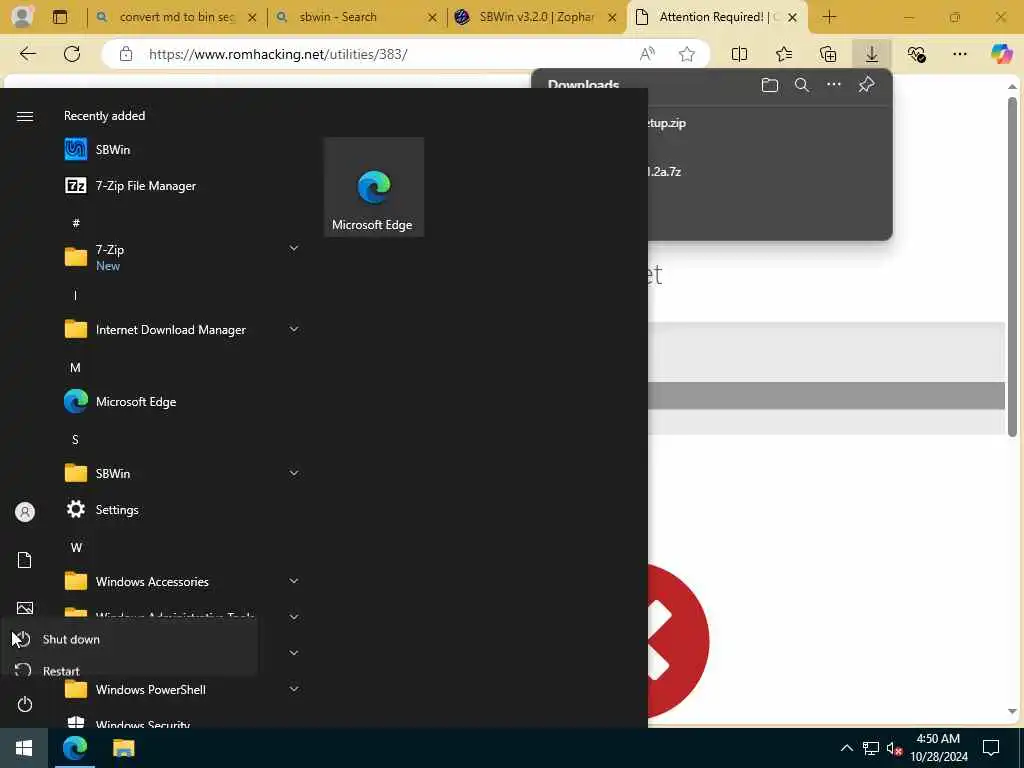Expand Windows Administrative Tools chevron

click(294, 616)
